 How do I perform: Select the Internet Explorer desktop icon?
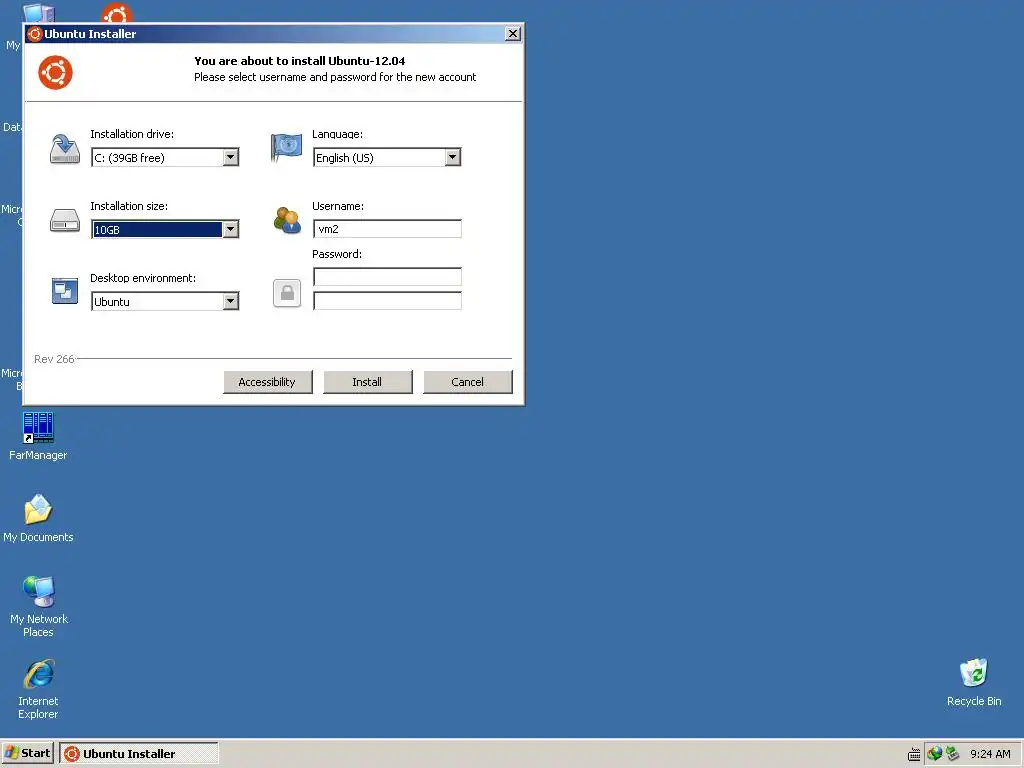tap(38, 689)
